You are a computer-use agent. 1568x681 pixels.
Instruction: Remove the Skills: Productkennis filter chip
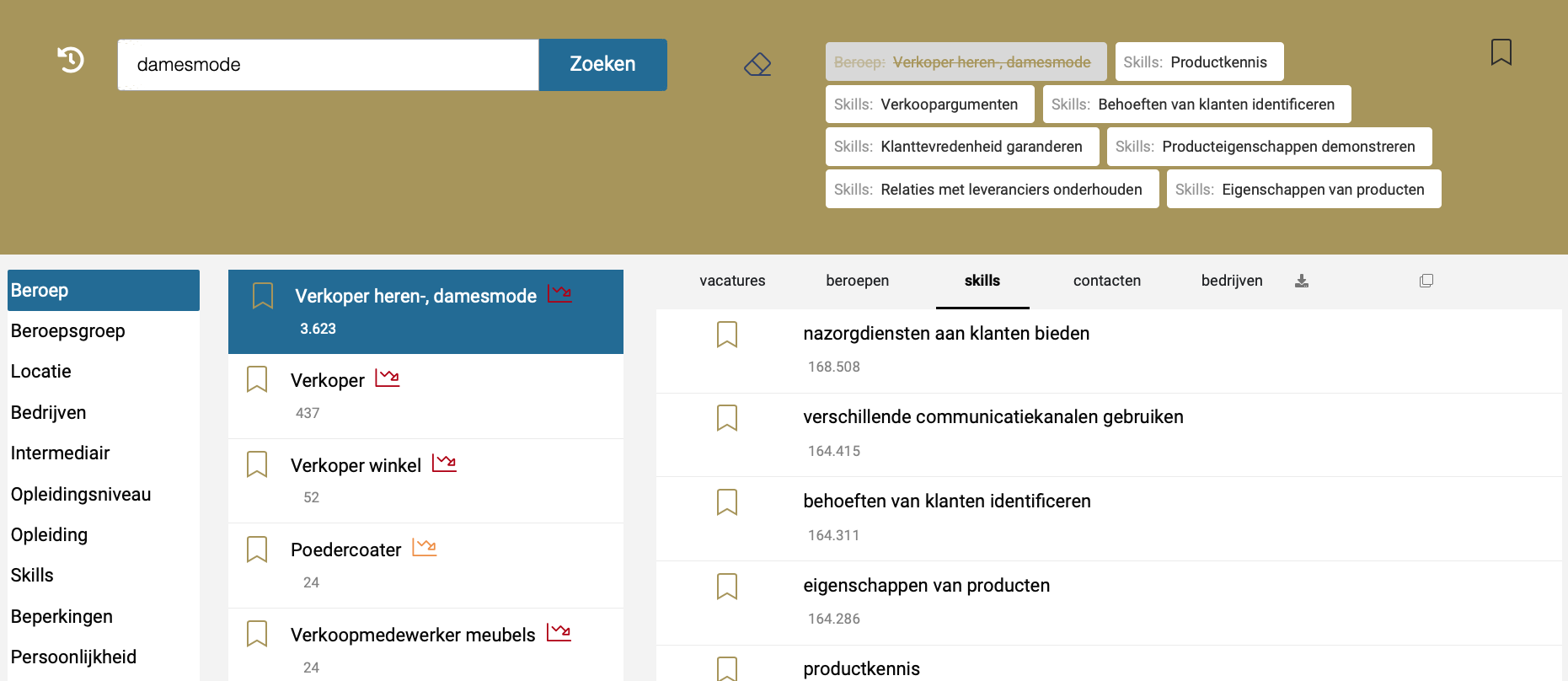(x=1199, y=62)
